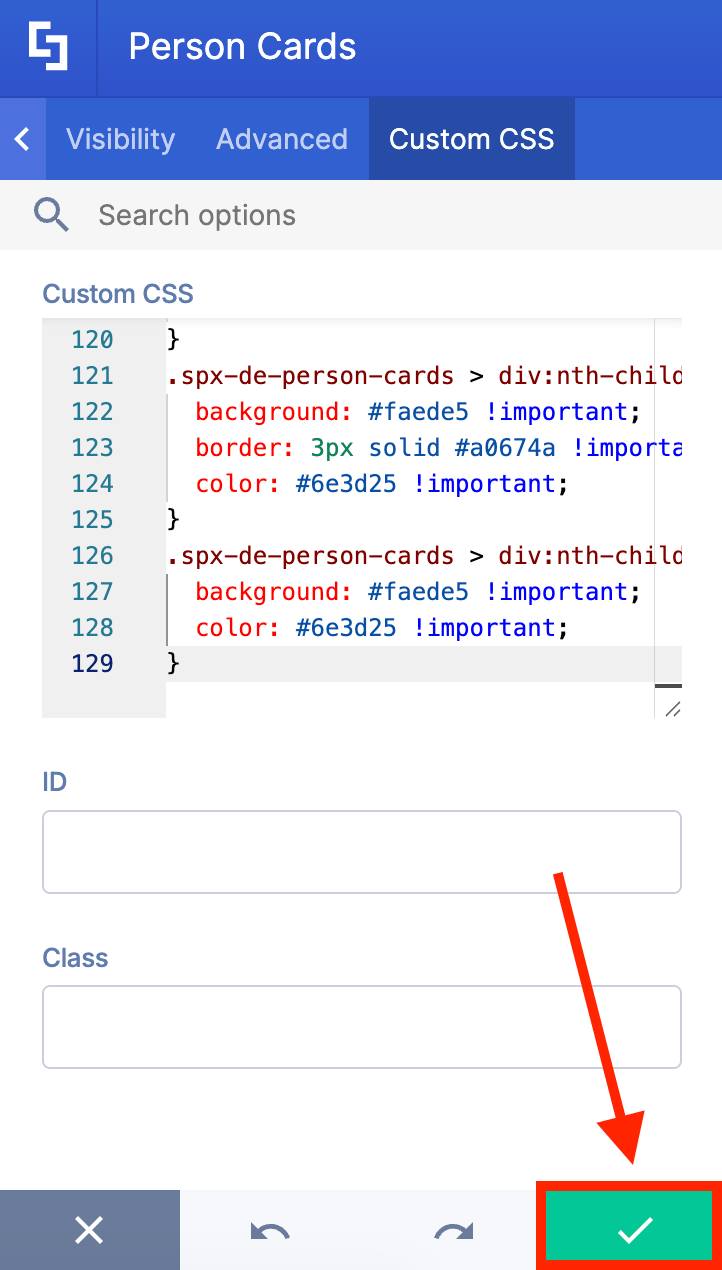Viewport: 722px width, 1270px height.
Task: Click the Divi logo icon in header
Action: pyautogui.click(x=48, y=47)
